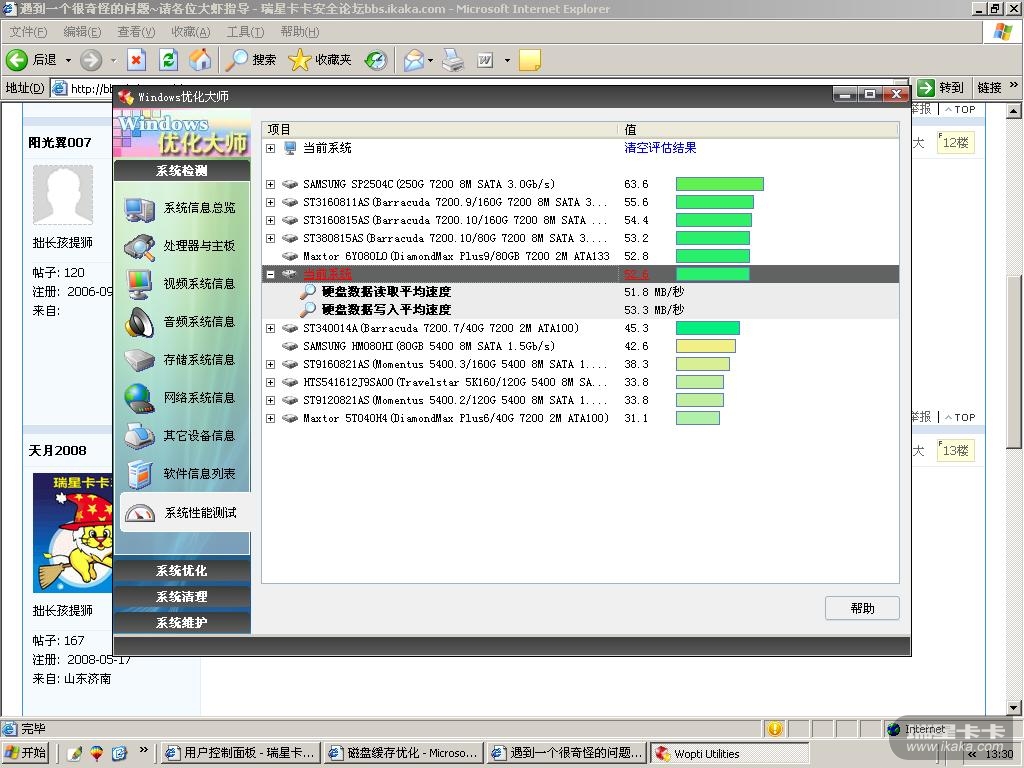Image resolution: width=1024 pixels, height=768 pixels.
Task: Expand HTS541612J9SA00 Travelstar row
Action: 270,382
